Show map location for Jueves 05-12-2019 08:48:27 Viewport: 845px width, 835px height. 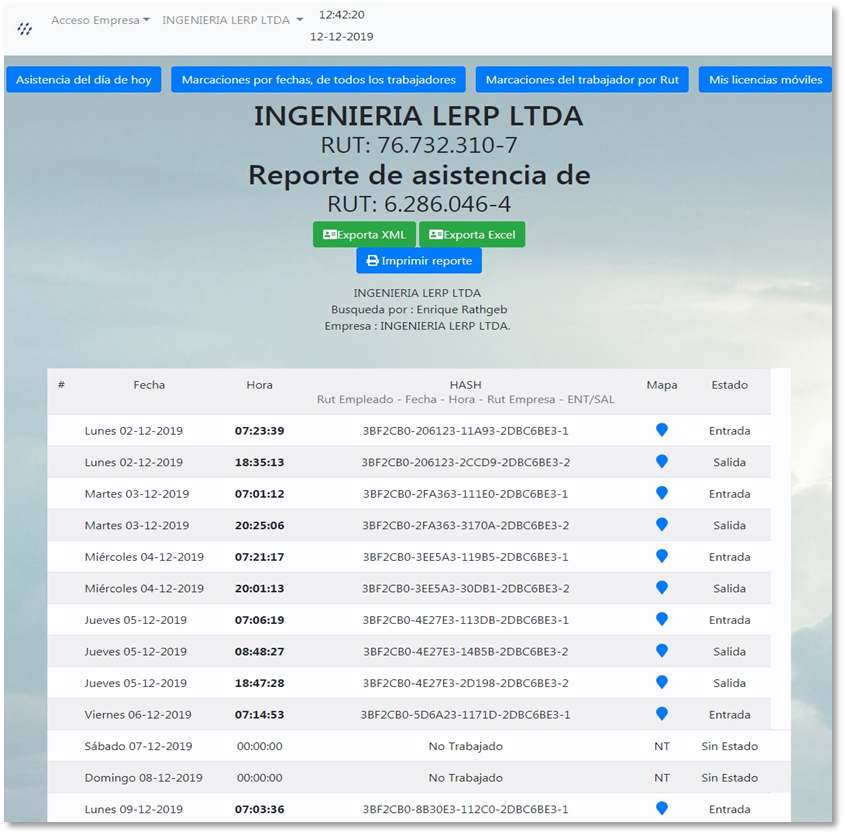pyautogui.click(x=661, y=651)
